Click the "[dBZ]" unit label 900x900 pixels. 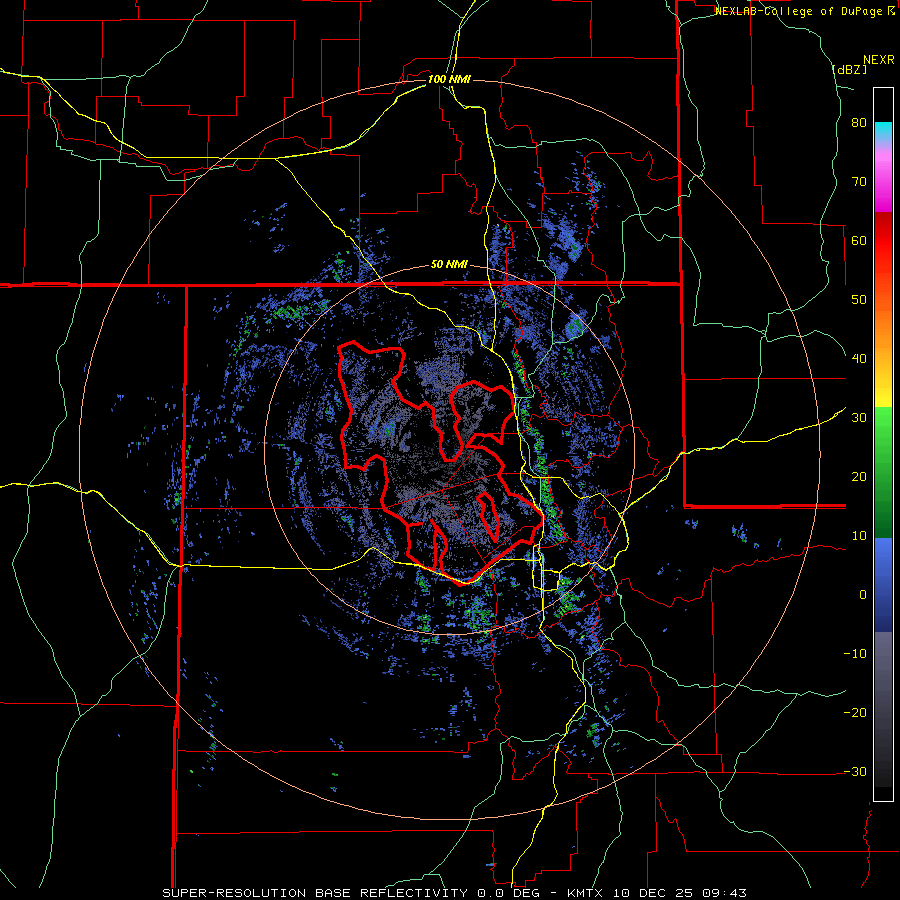point(849,70)
